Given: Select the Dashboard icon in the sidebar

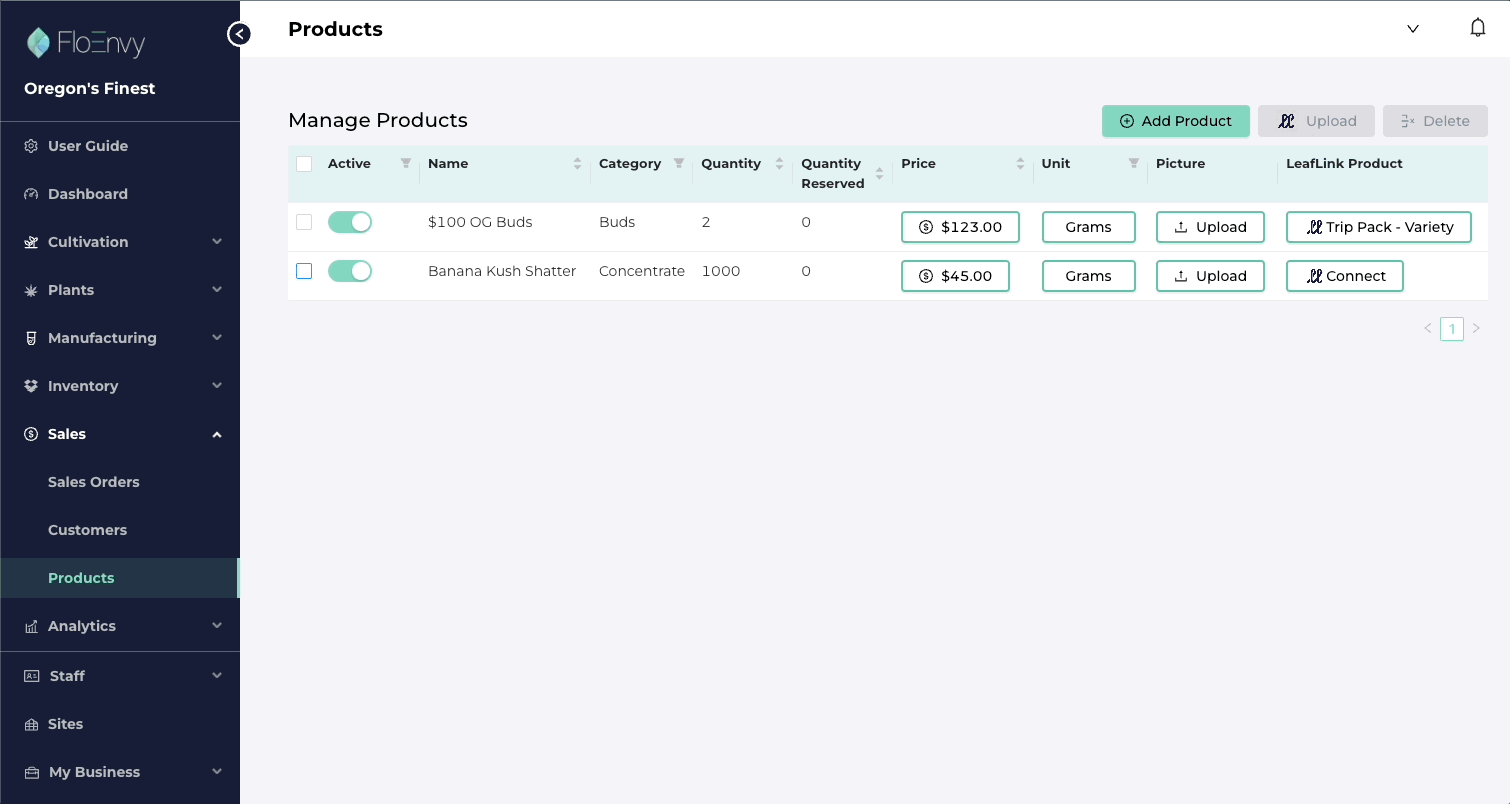Looking at the screenshot, I should pyautogui.click(x=31, y=194).
